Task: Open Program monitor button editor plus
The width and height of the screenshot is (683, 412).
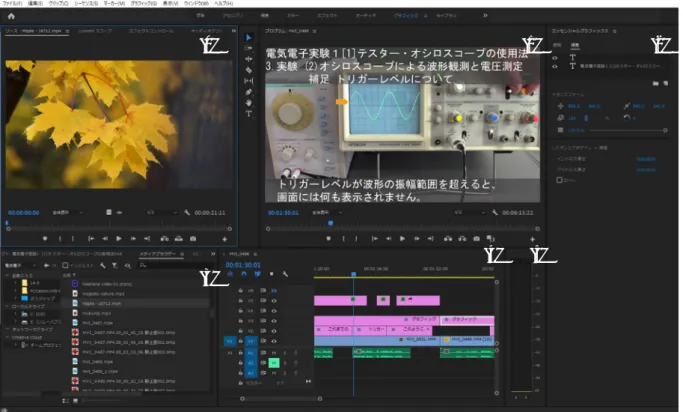Action: 532,239
